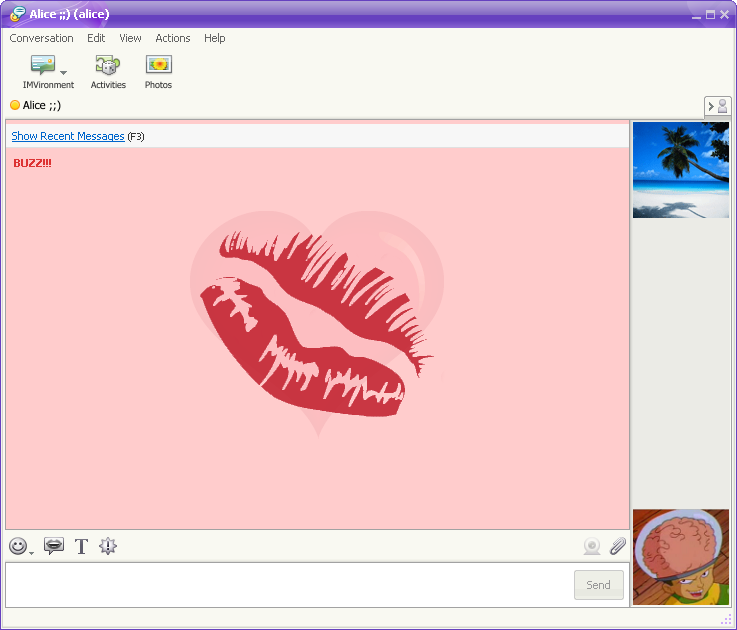
Task: Click Alice's yellow status indicator
Action: (x=15, y=105)
